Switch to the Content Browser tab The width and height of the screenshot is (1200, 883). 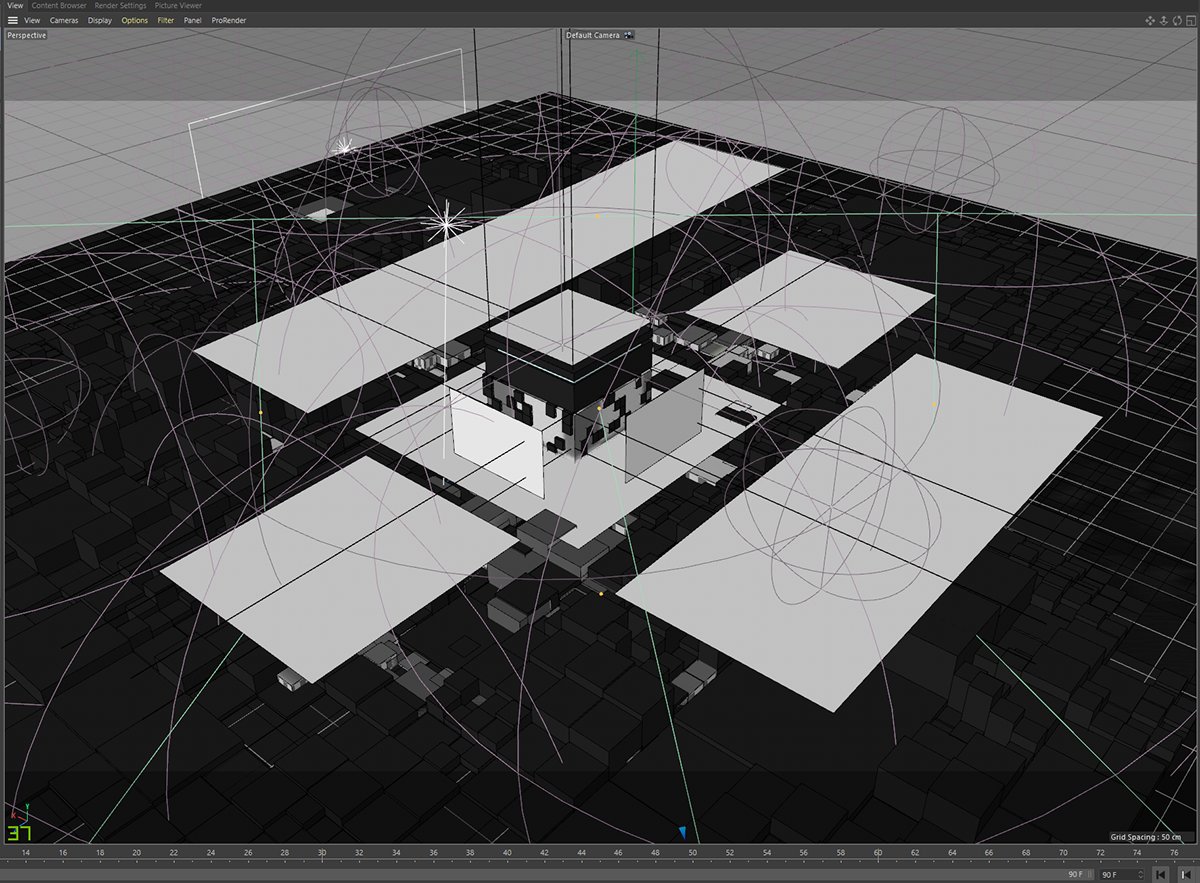pos(59,5)
